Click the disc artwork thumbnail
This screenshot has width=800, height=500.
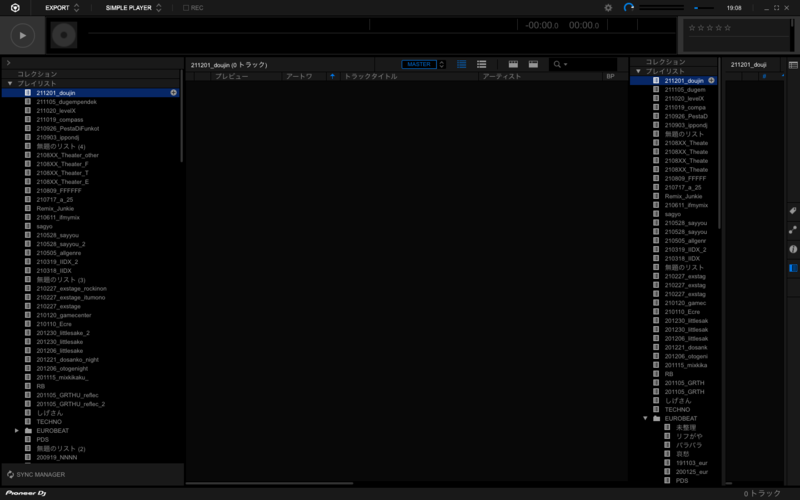[x=64, y=35]
